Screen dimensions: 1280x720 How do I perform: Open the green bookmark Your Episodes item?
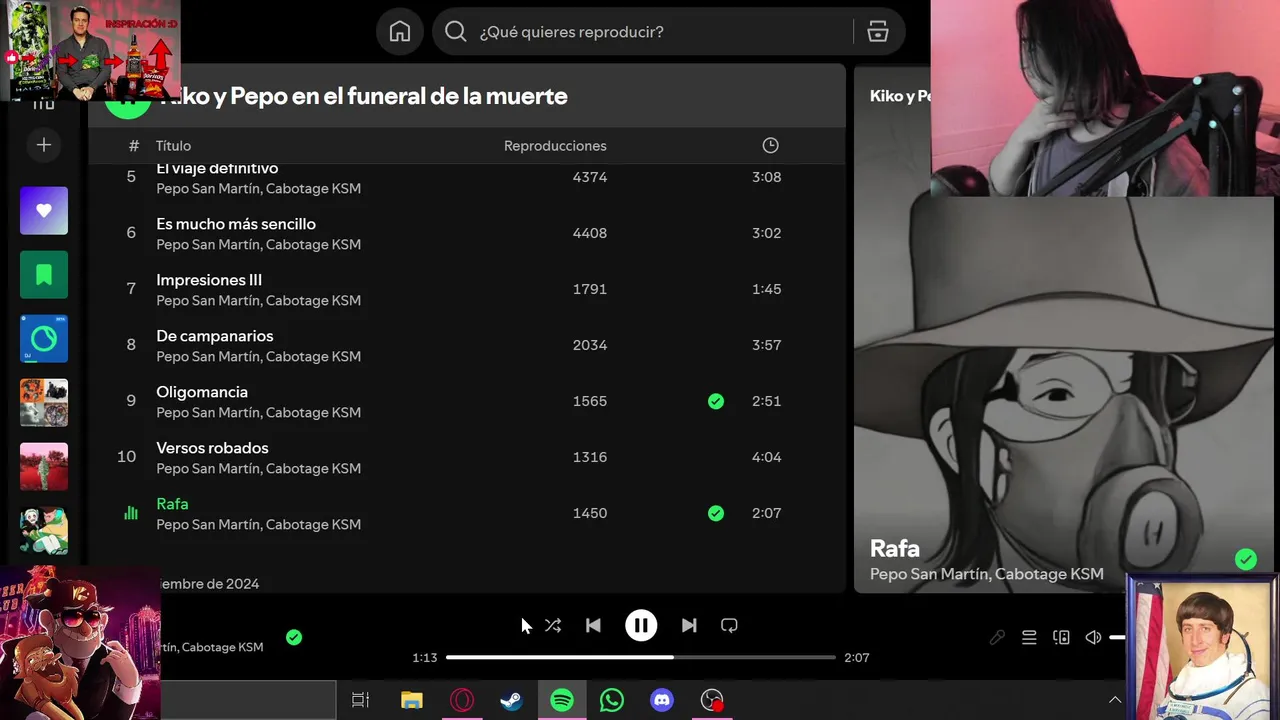(44, 275)
